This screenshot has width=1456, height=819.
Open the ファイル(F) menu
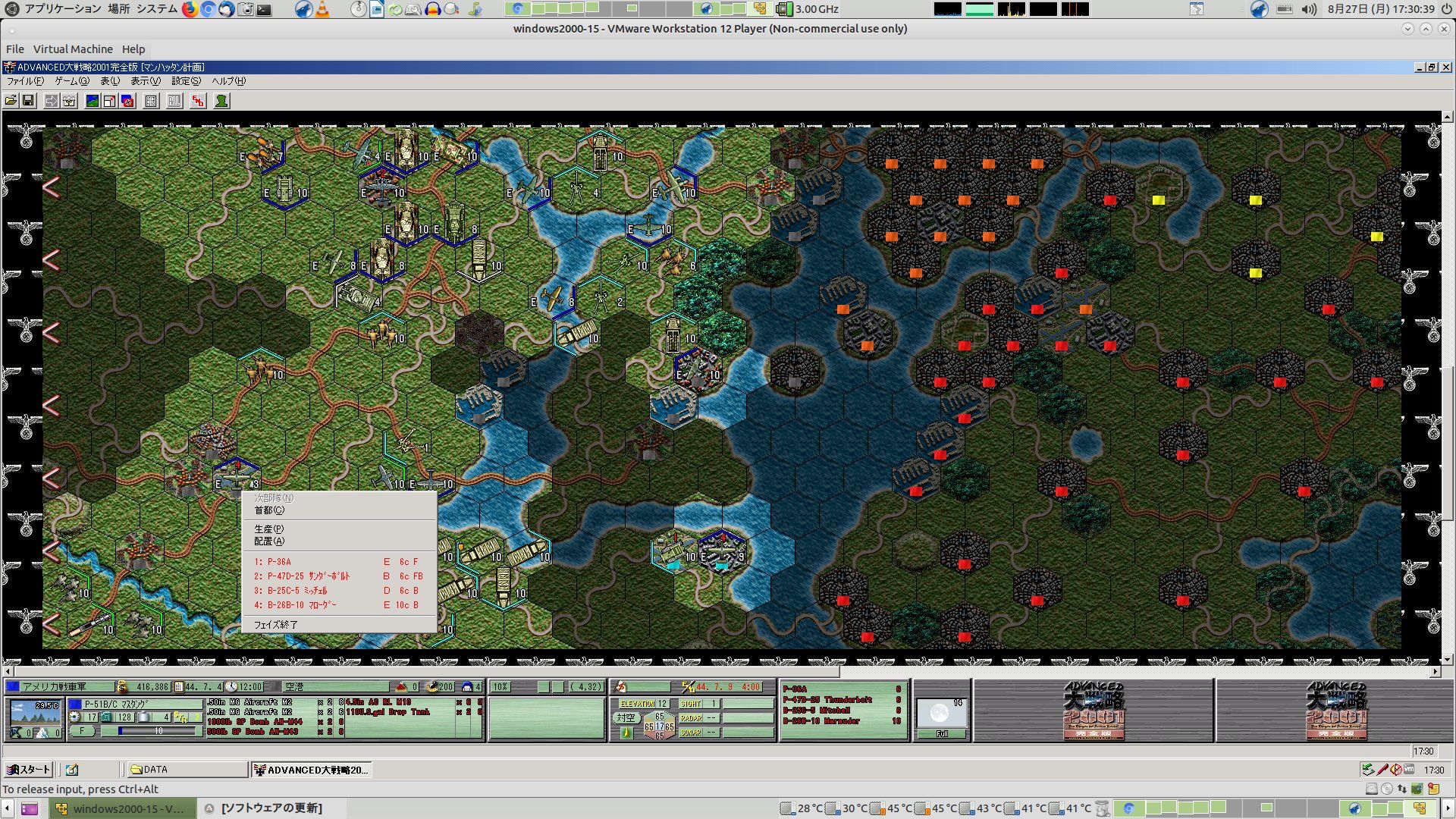[25, 81]
